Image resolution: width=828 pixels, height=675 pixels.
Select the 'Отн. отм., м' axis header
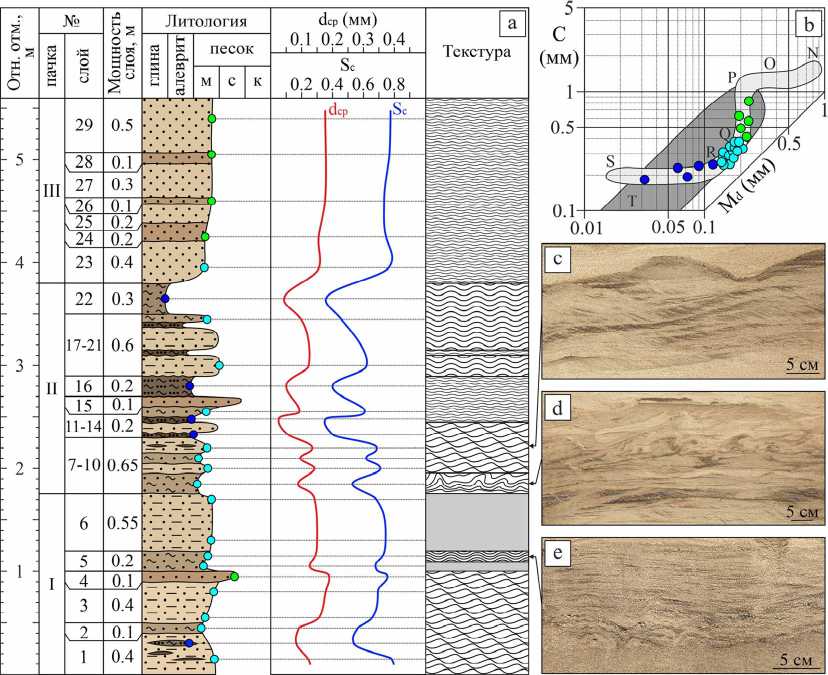(x=20, y=51)
